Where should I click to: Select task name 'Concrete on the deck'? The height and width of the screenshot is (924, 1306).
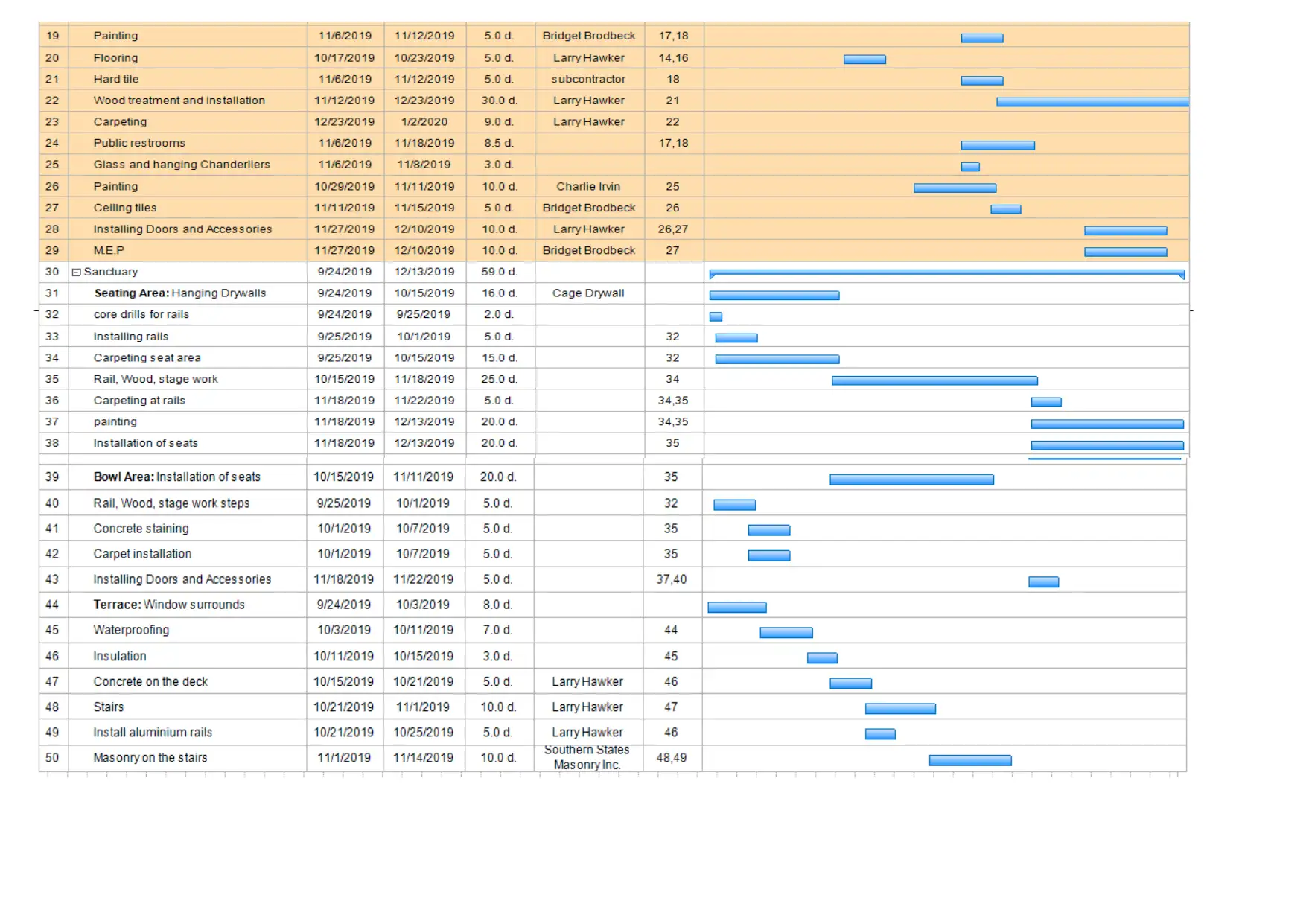point(150,682)
